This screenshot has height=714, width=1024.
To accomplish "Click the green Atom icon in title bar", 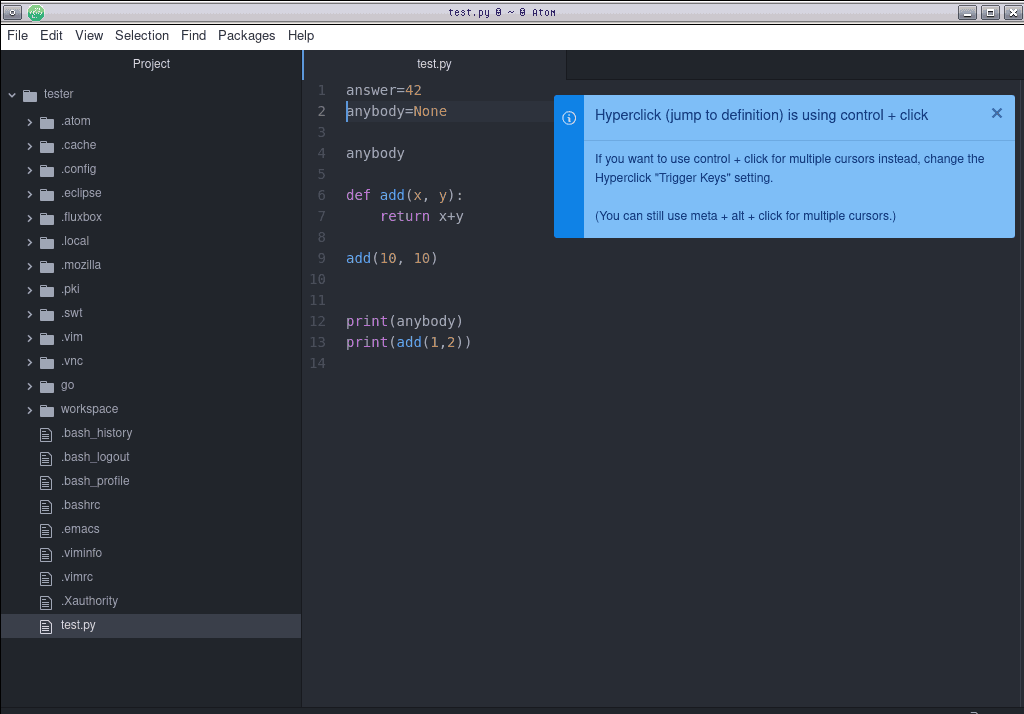I will [36, 12].
